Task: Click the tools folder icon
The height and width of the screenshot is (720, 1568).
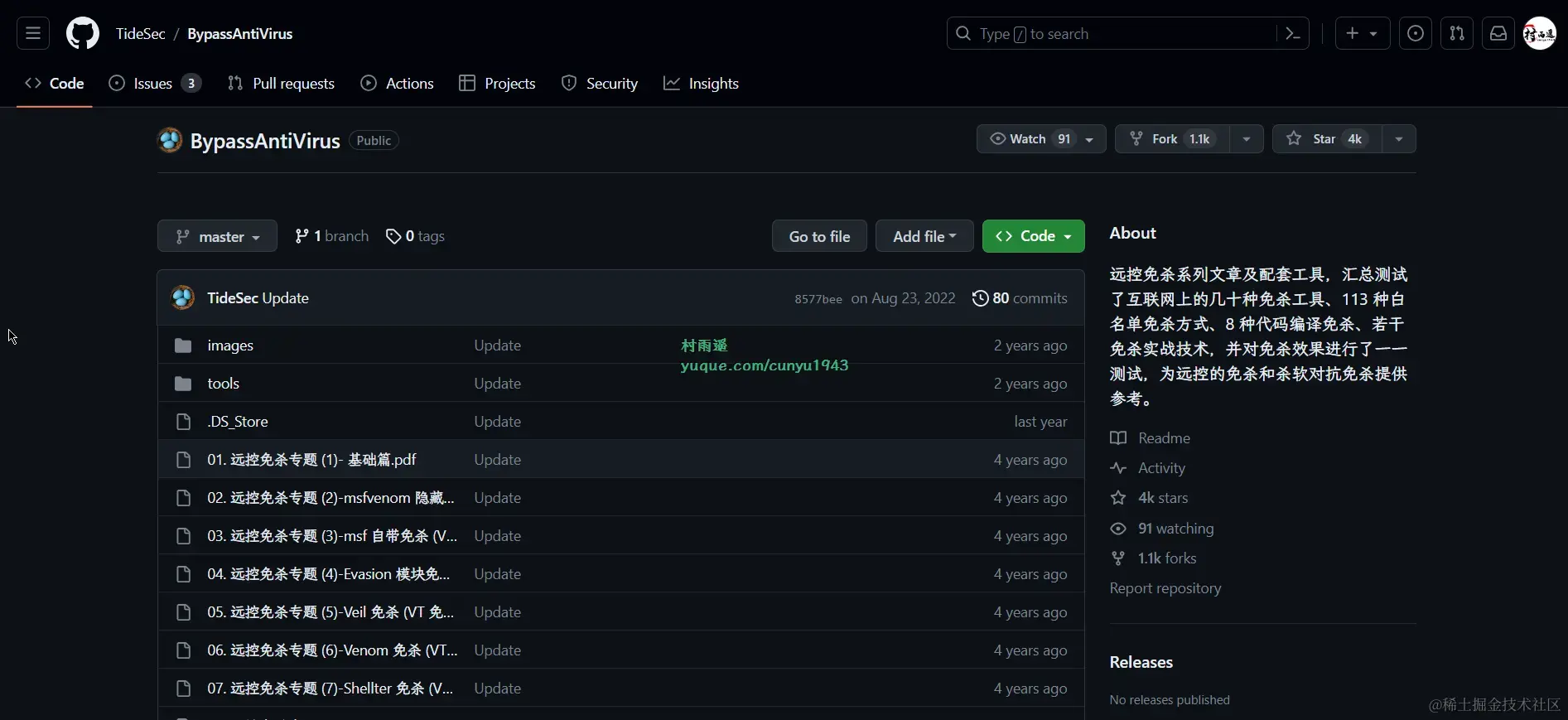Action: coord(183,384)
